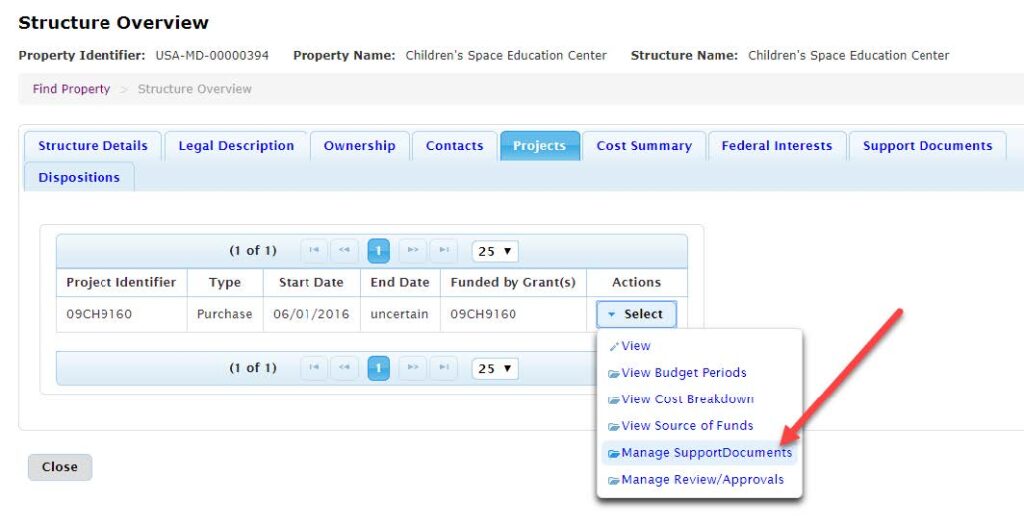Screen dimensions: 1024x526
Task: Click page 1 button in top paginator
Action: 379,250
